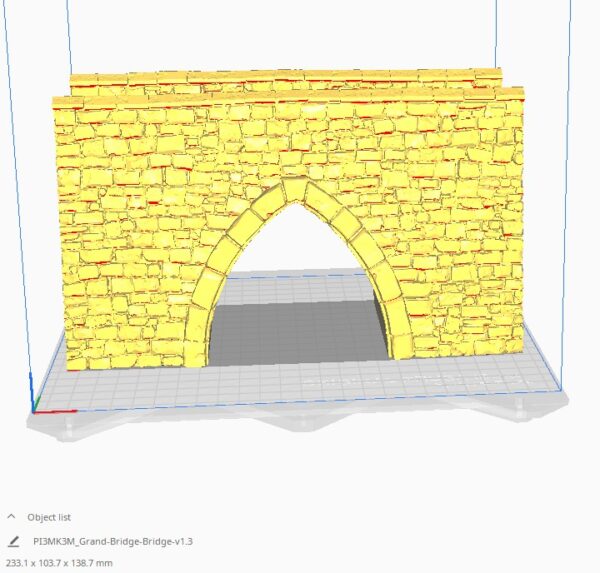Image resolution: width=600 pixels, height=573 pixels.
Task: Click the center foot of the build plate
Action: (302, 420)
